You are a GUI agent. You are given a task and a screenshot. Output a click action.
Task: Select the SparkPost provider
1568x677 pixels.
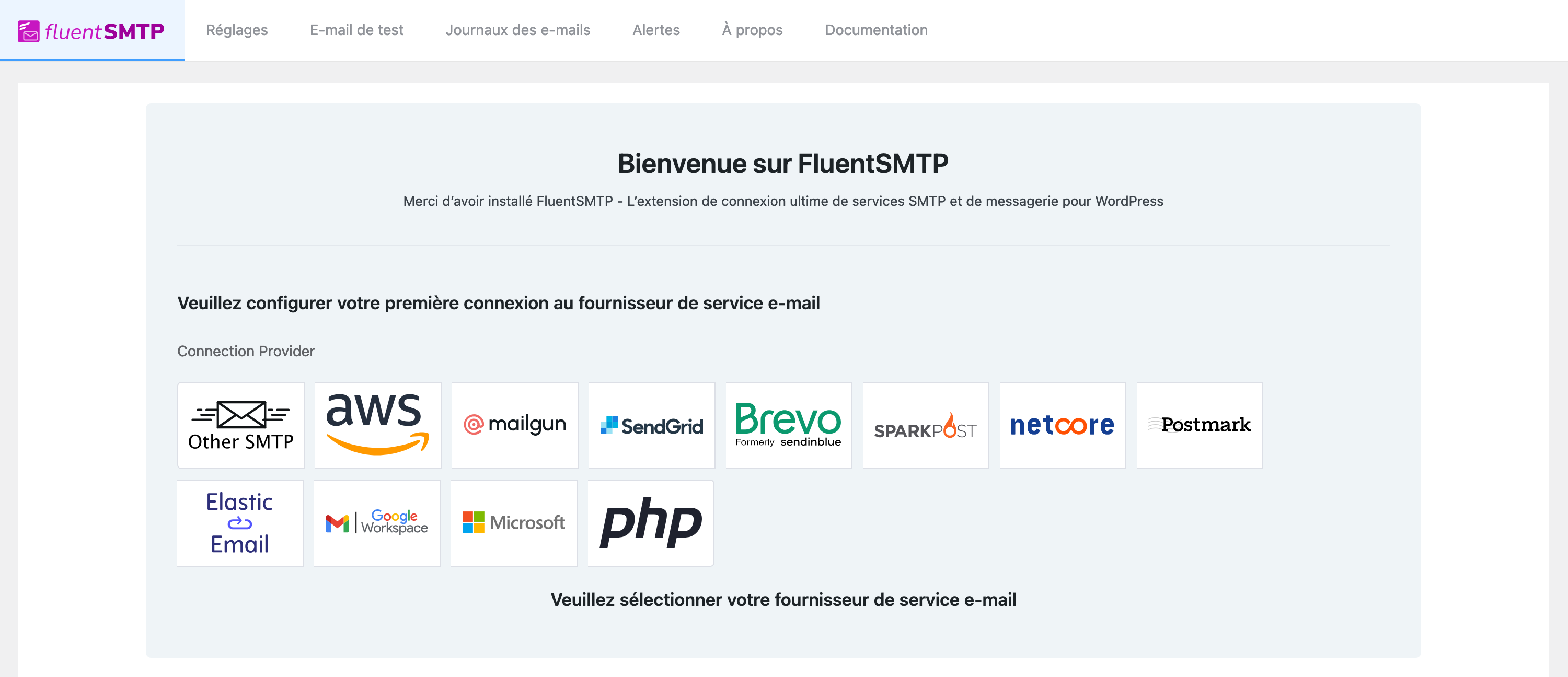point(925,425)
